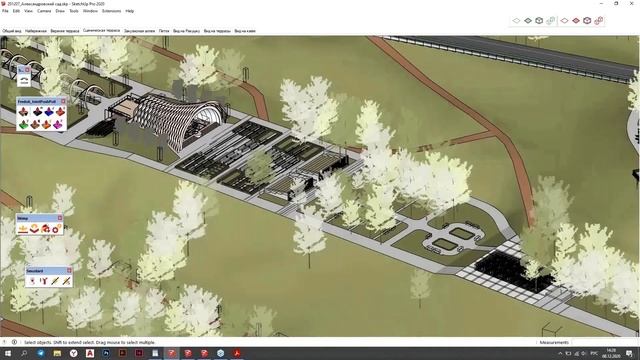Open the Window menu
Screen dimensions: 640x360
pos(90,11)
